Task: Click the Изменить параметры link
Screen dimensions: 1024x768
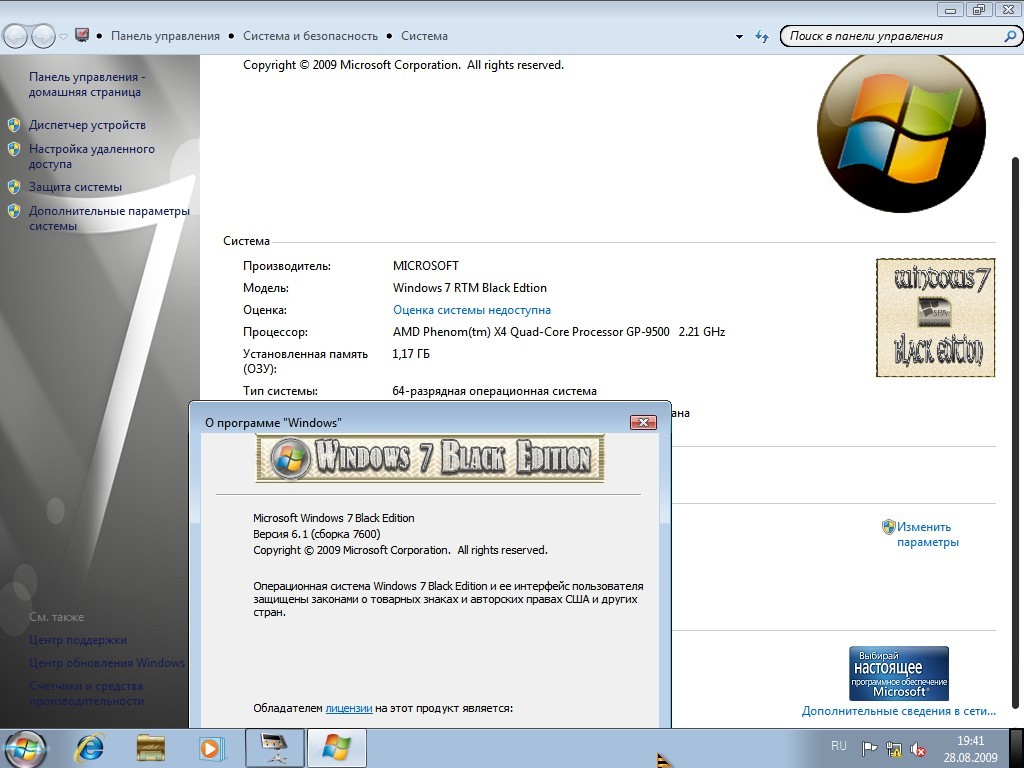Action: 927,534
